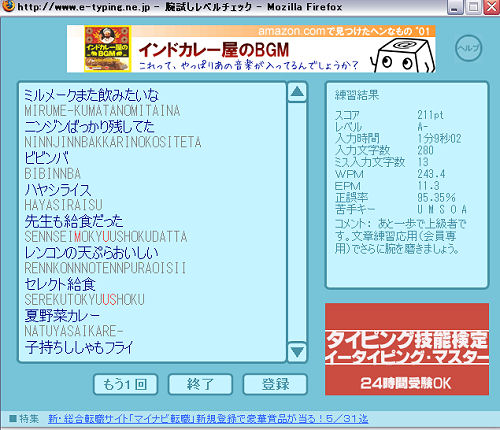The width and height of the screenshot is (500, 430).
Task: Click the コメント feedback paragraph
Action: [x=400, y=236]
